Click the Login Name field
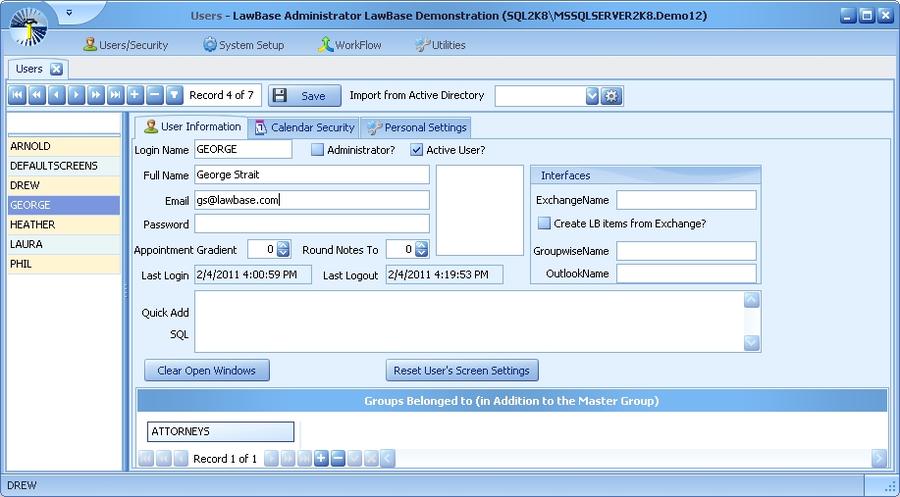900x497 pixels. 243,149
